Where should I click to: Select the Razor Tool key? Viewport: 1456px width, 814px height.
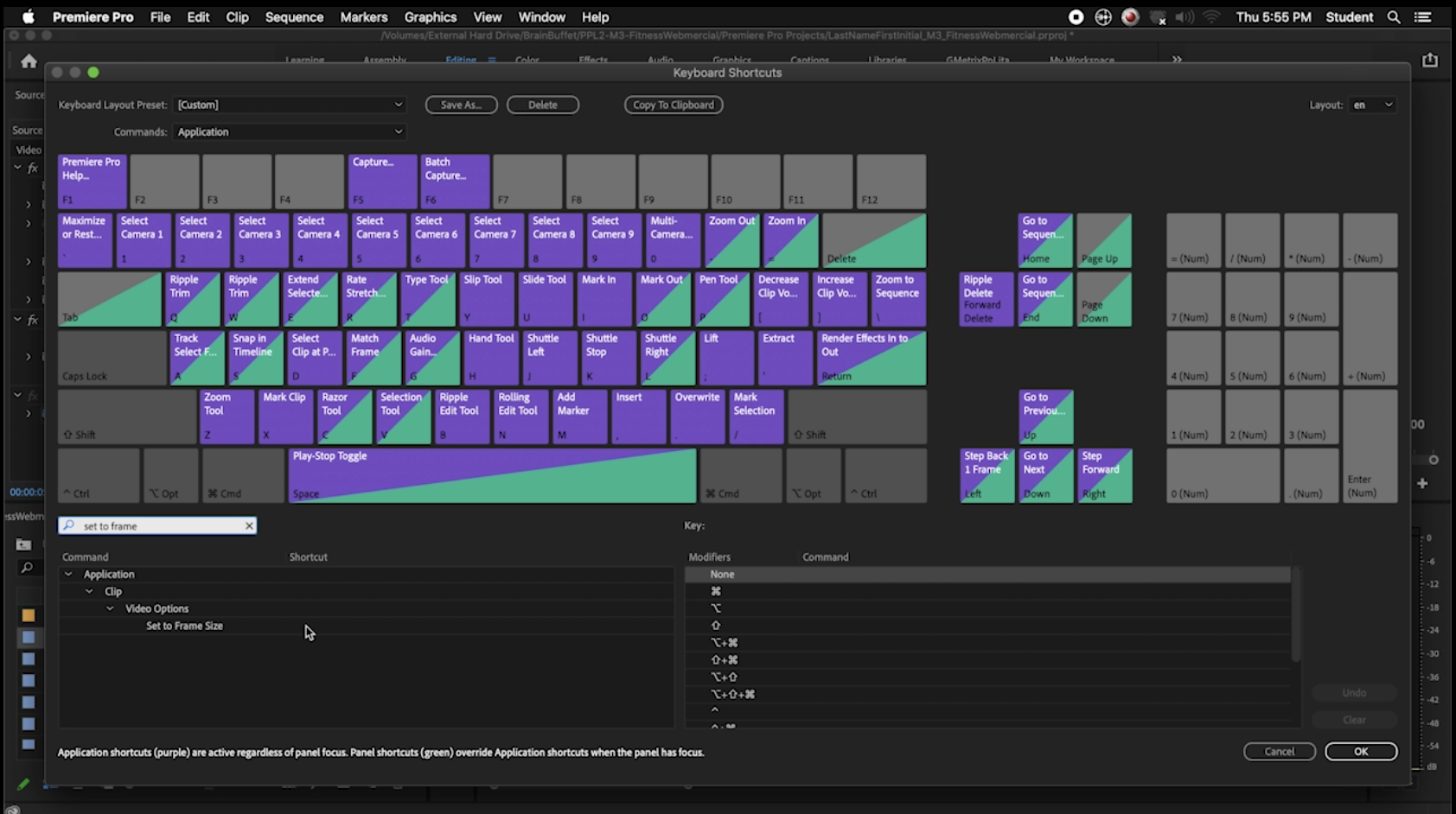point(344,416)
